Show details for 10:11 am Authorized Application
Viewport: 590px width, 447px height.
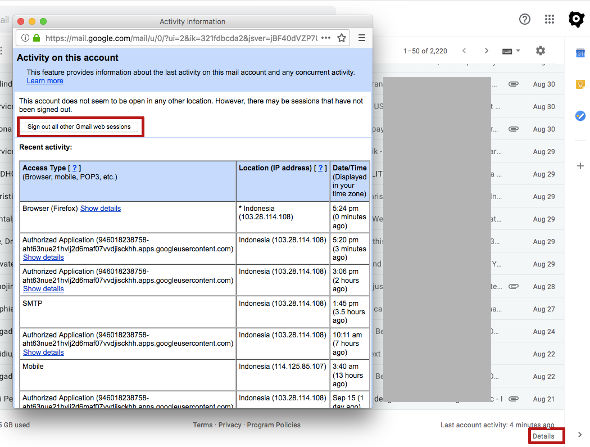point(43,352)
